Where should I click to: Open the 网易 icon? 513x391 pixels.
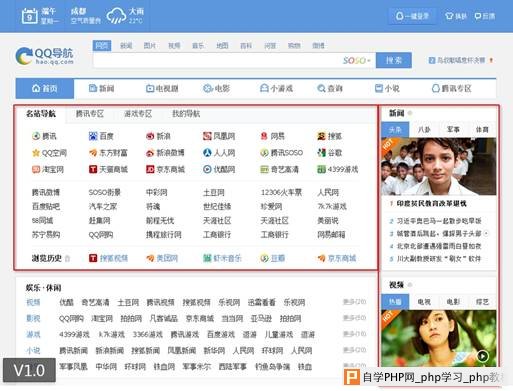[x=264, y=136]
